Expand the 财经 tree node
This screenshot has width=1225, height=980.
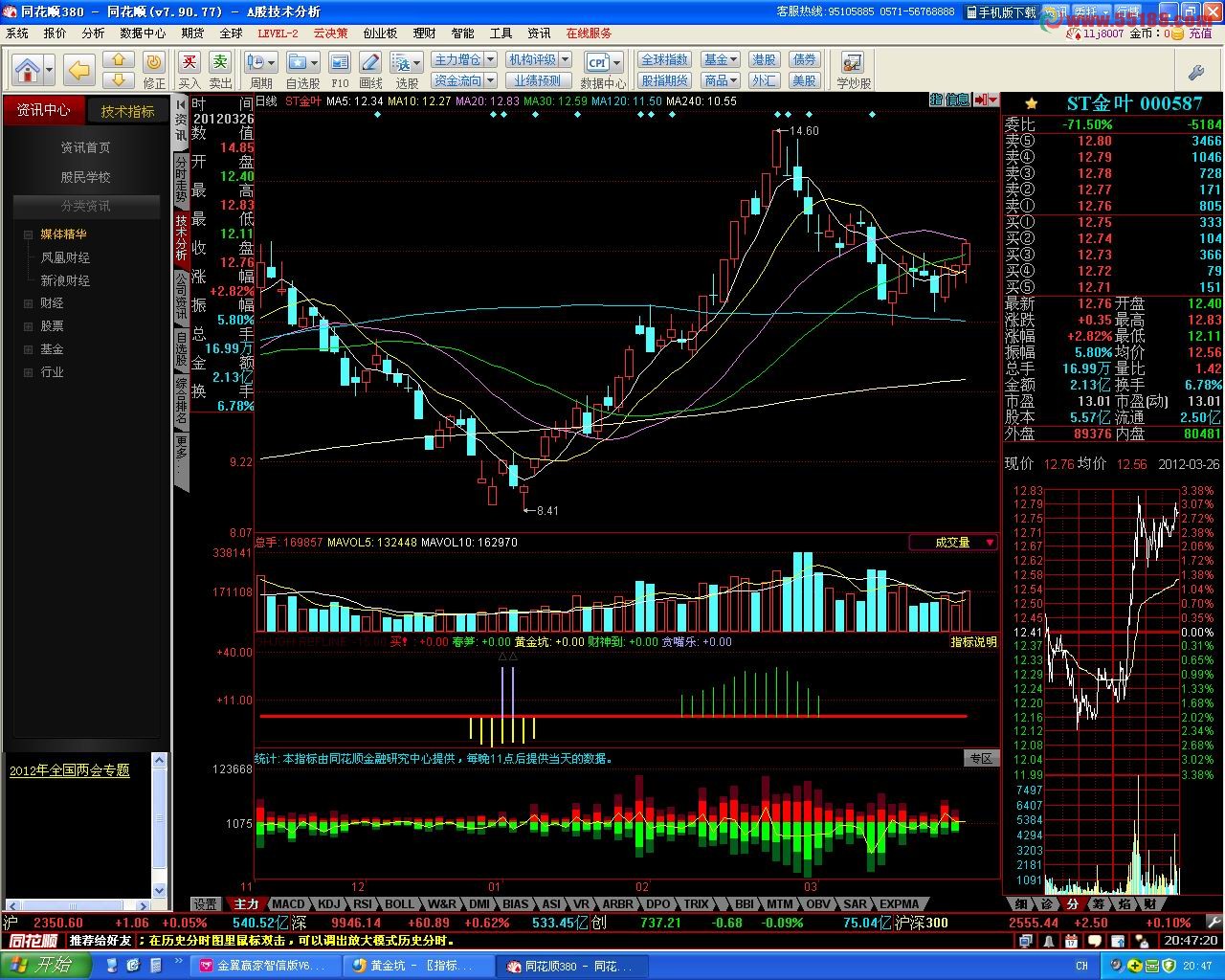(29, 303)
